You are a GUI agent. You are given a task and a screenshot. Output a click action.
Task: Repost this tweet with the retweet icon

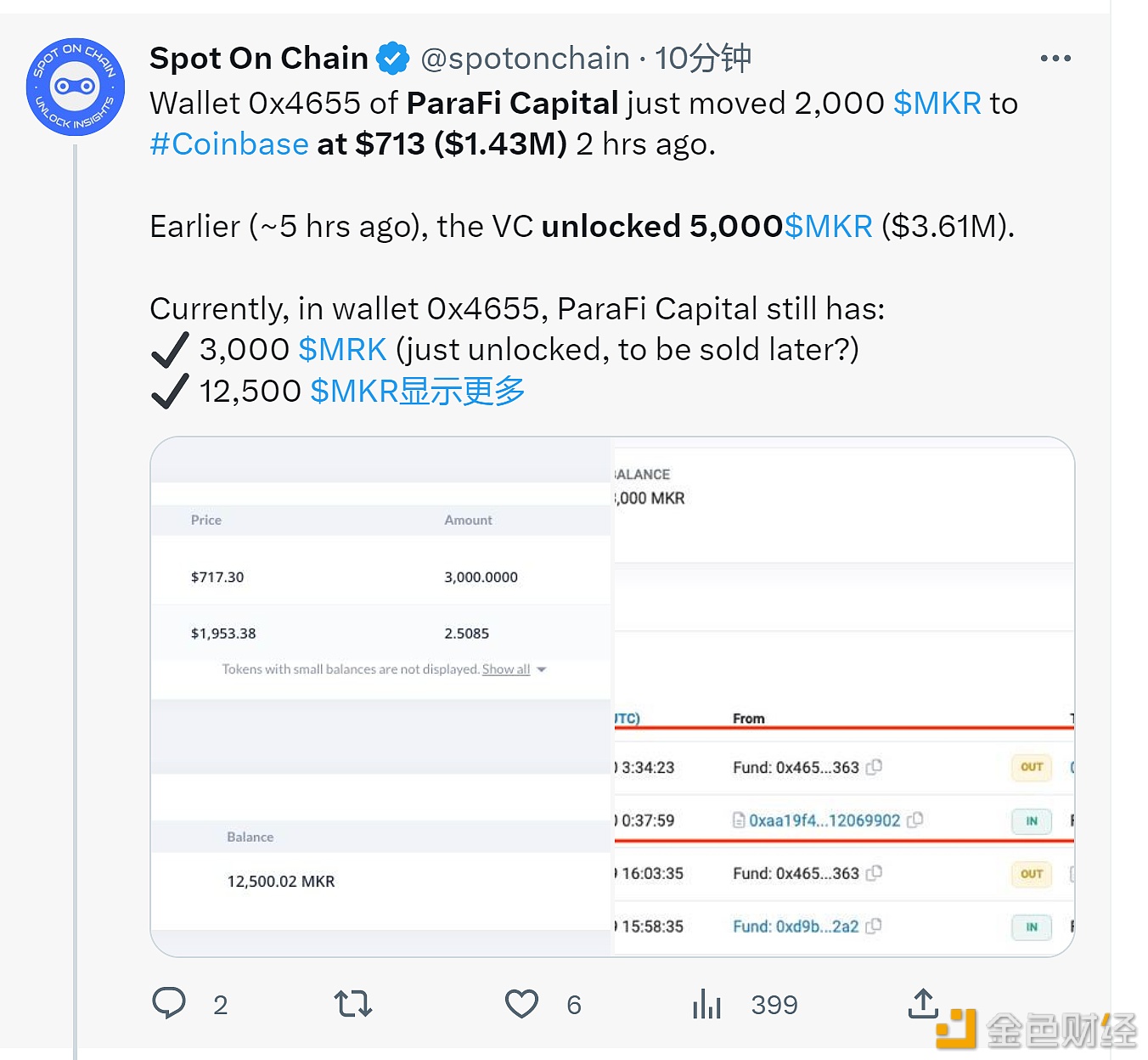(x=353, y=1004)
